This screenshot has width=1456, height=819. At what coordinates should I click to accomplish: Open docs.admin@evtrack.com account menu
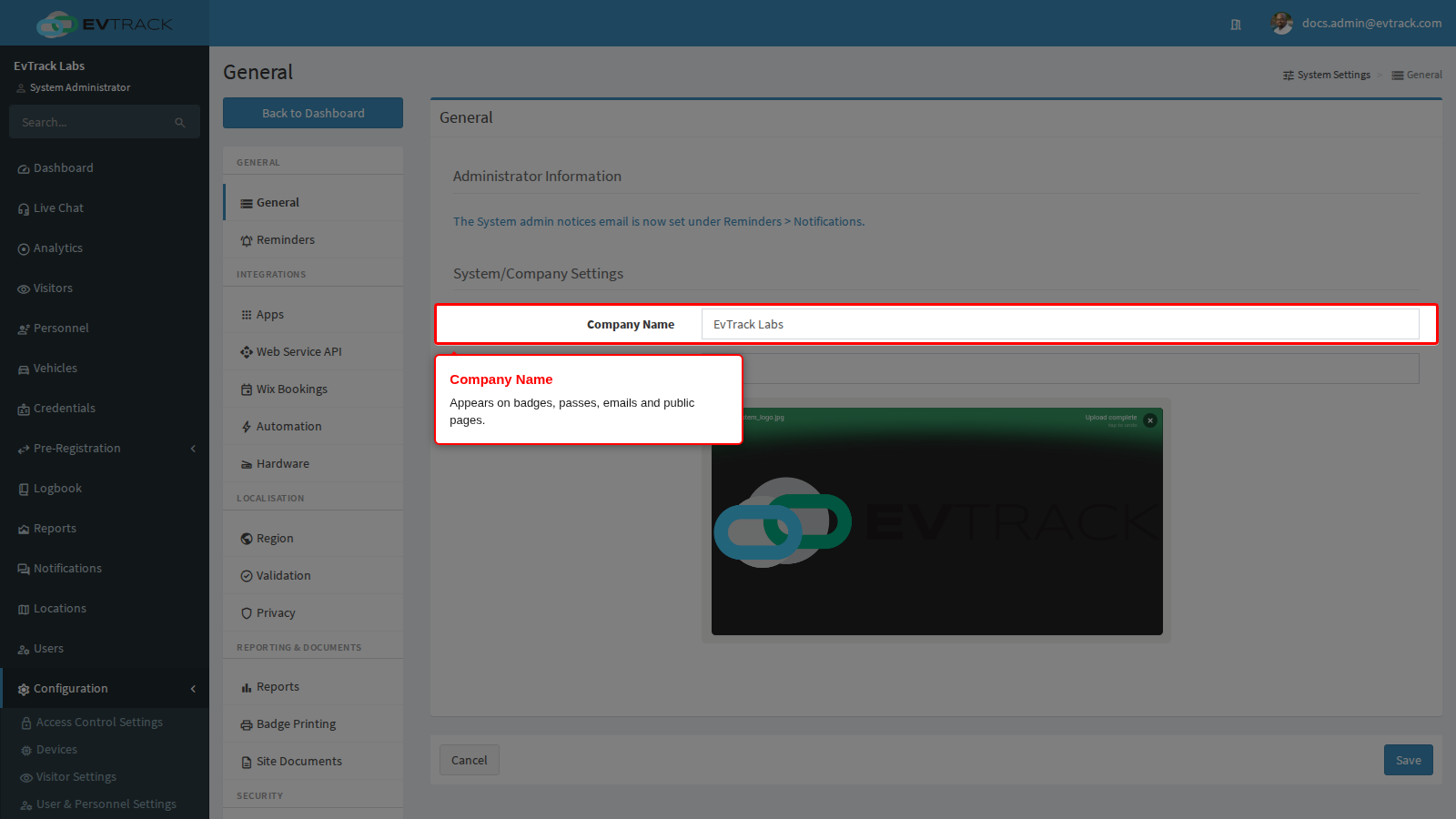pos(1371,24)
